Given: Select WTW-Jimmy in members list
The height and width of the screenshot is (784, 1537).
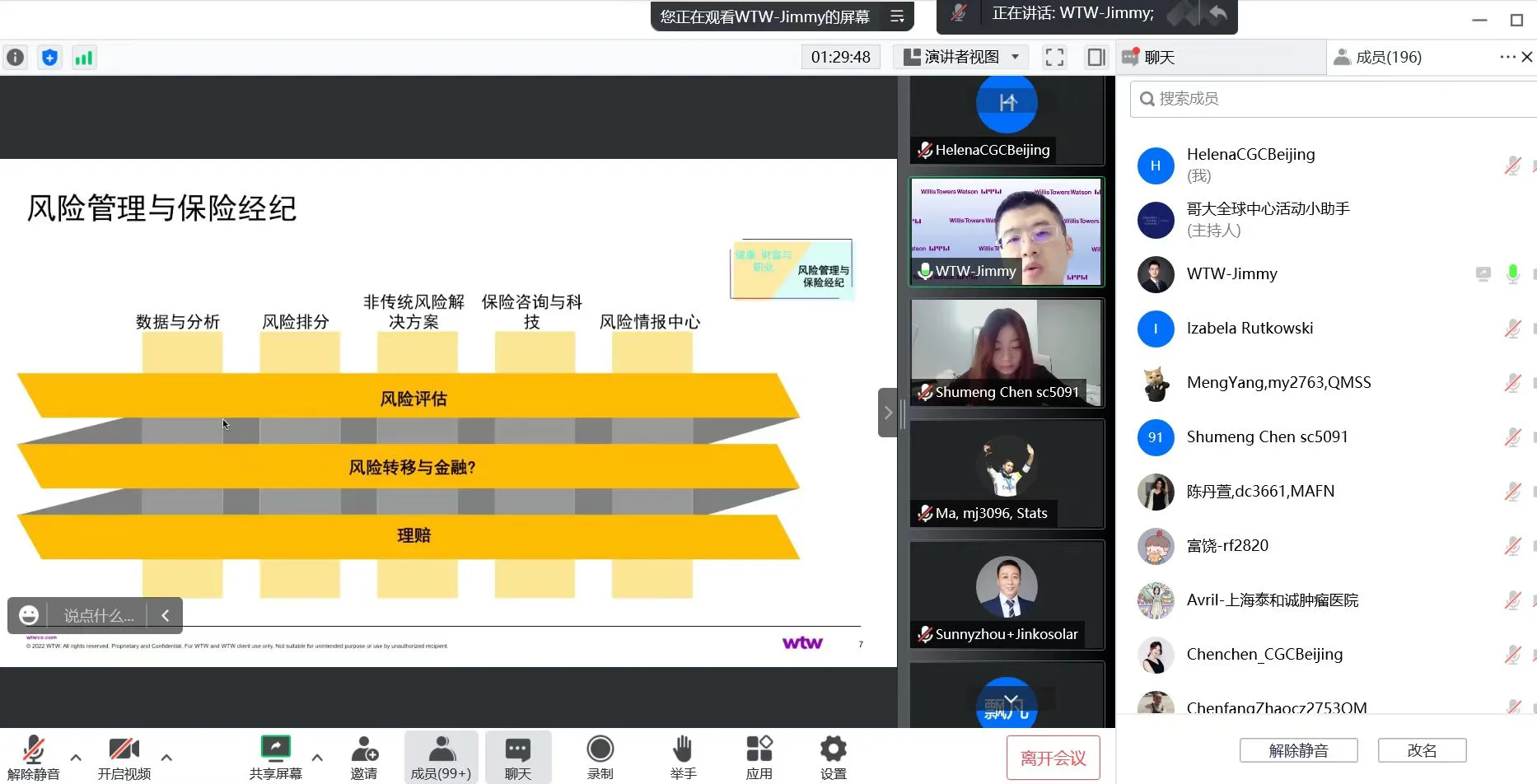Looking at the screenshot, I should (x=1326, y=274).
